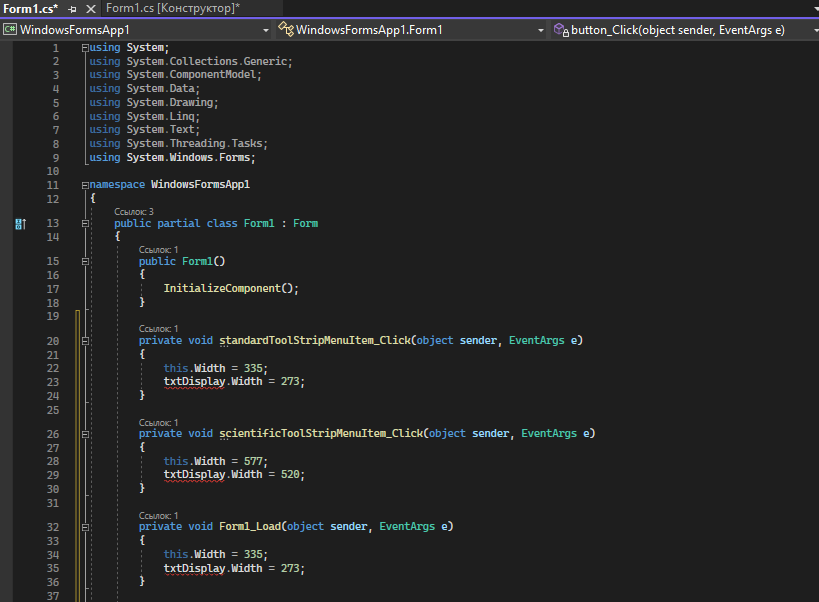Click 'Ссылок: 3' CodeLens above class Form1

134,212
